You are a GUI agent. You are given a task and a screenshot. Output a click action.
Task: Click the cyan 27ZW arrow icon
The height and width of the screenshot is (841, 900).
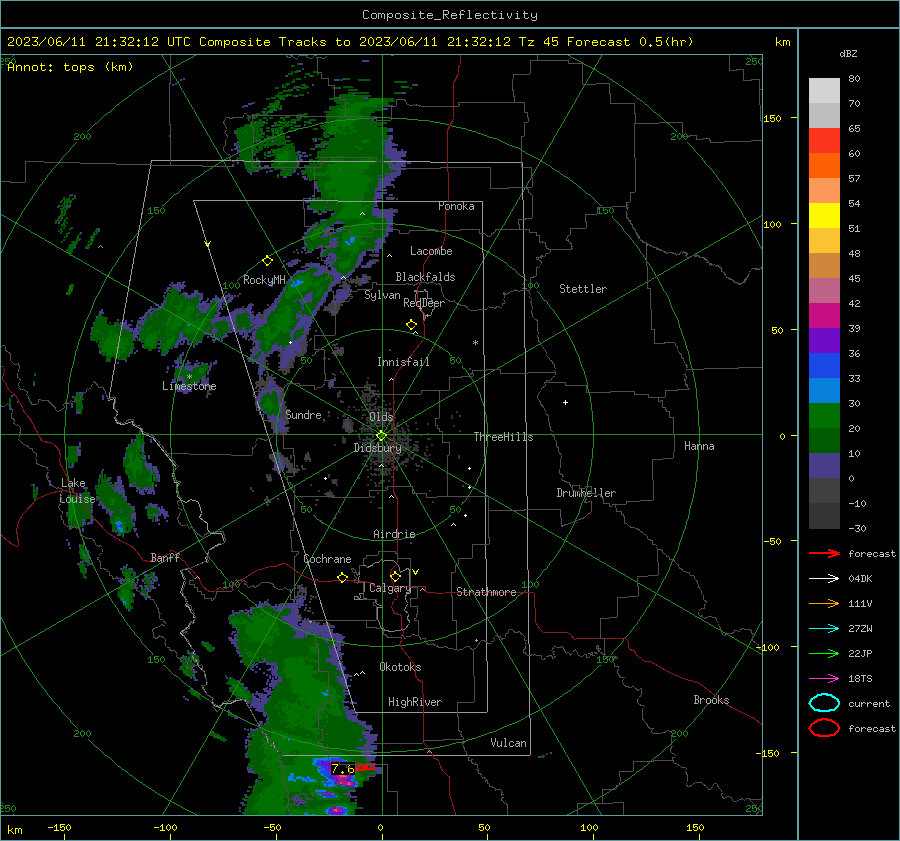pyautogui.click(x=824, y=629)
